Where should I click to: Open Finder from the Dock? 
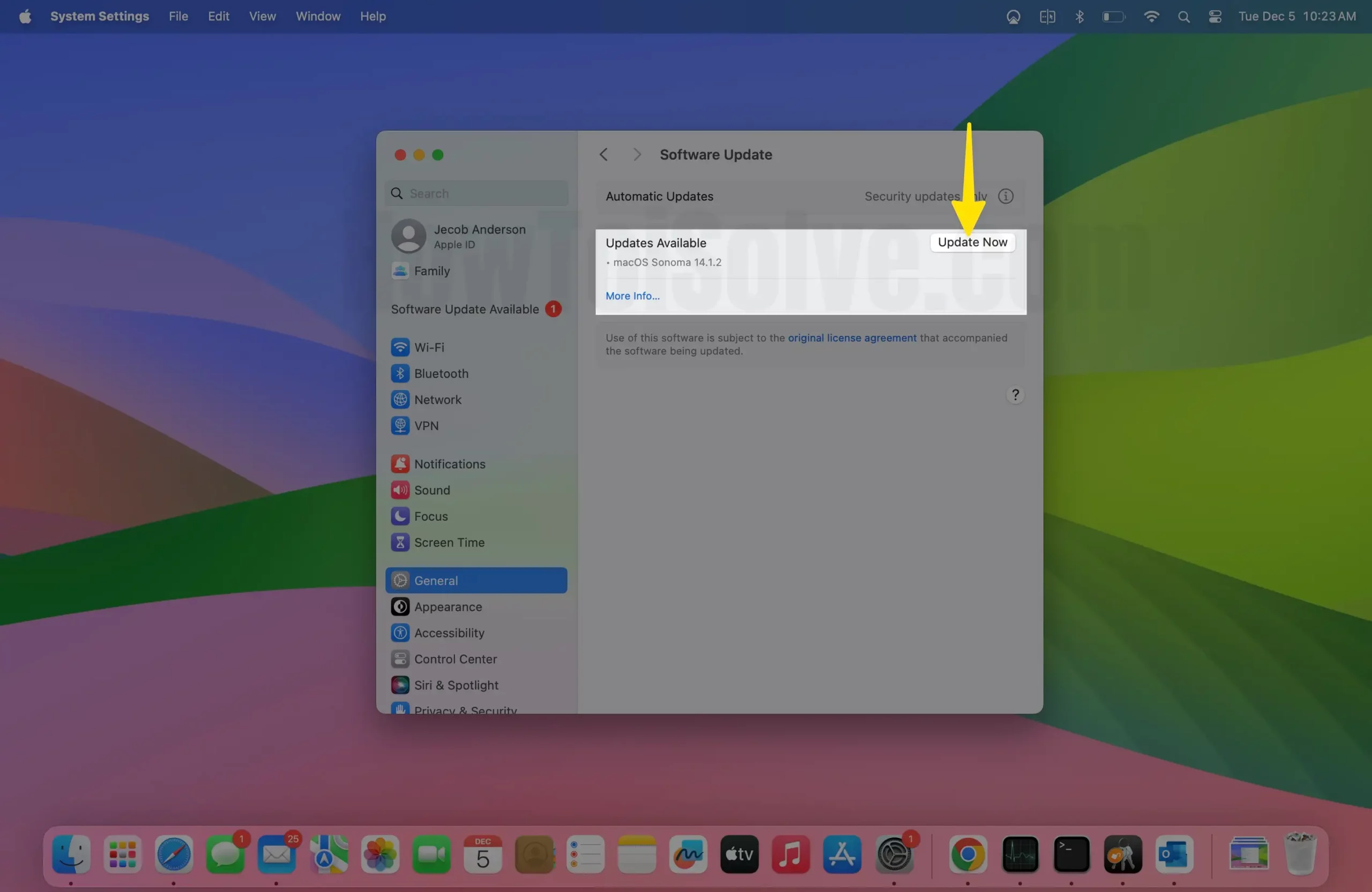[71, 854]
